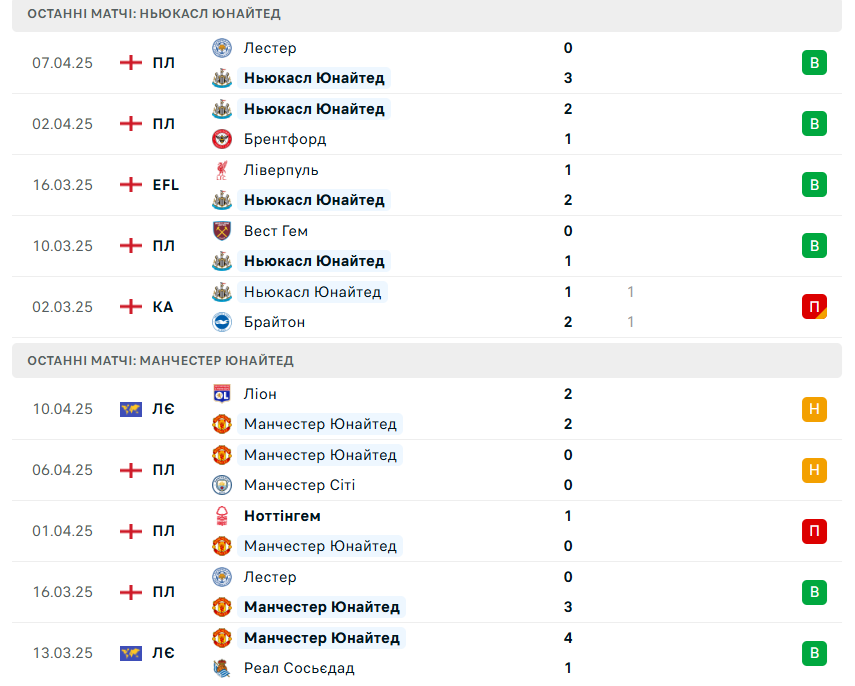Click the Nottingham Forest crest icon
The image size is (855, 686).
click(222, 516)
